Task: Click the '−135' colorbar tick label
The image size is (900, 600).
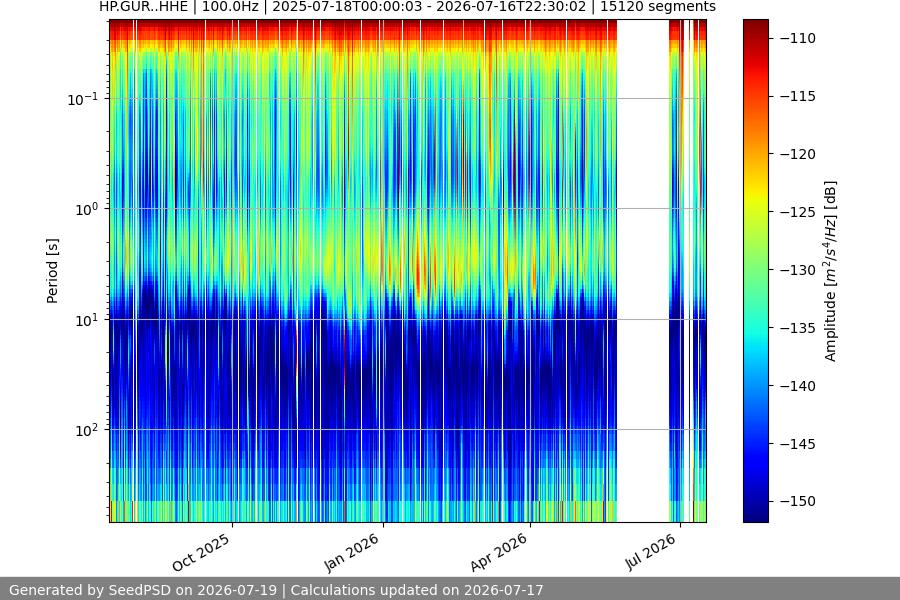Action: pos(798,328)
